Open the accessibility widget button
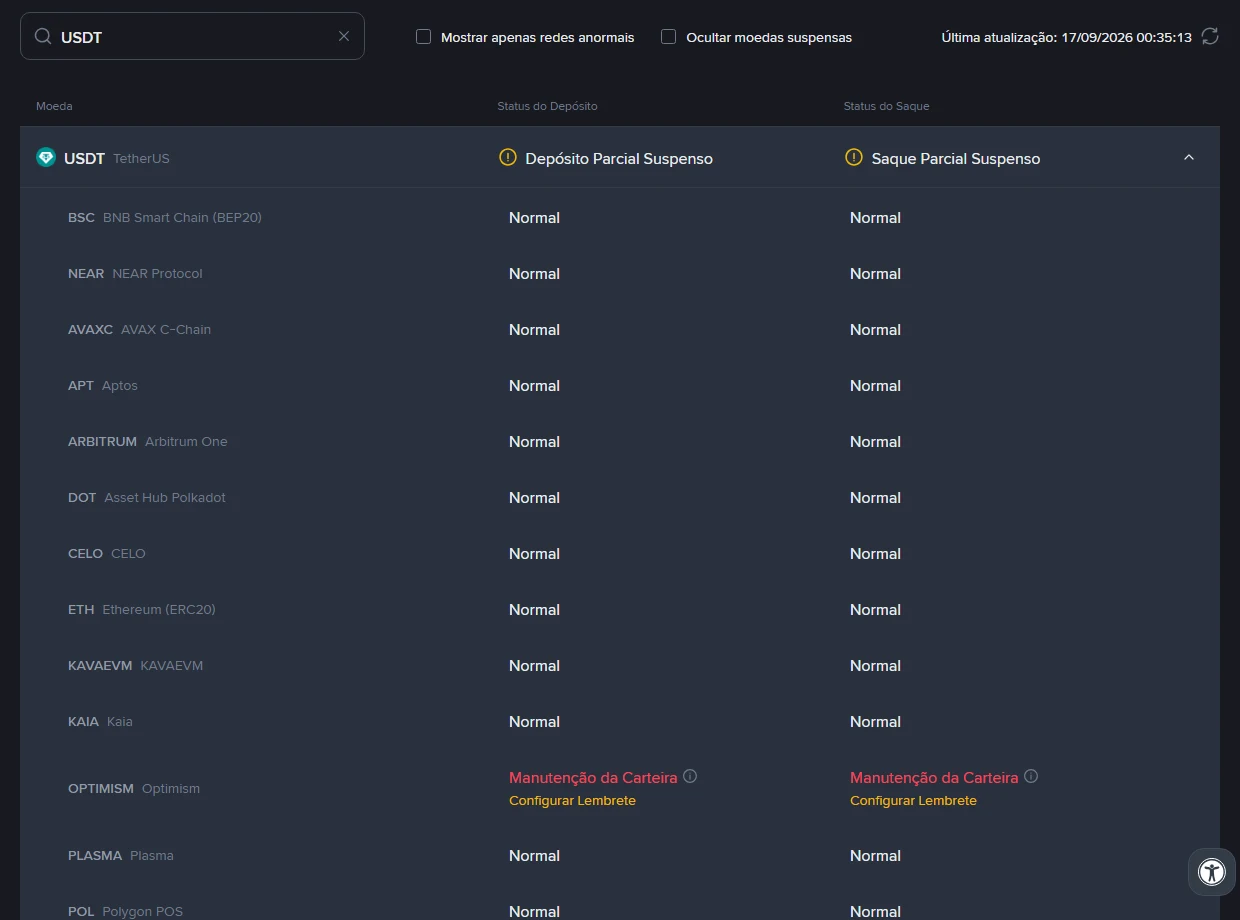This screenshot has height=920, width=1240. point(1212,872)
